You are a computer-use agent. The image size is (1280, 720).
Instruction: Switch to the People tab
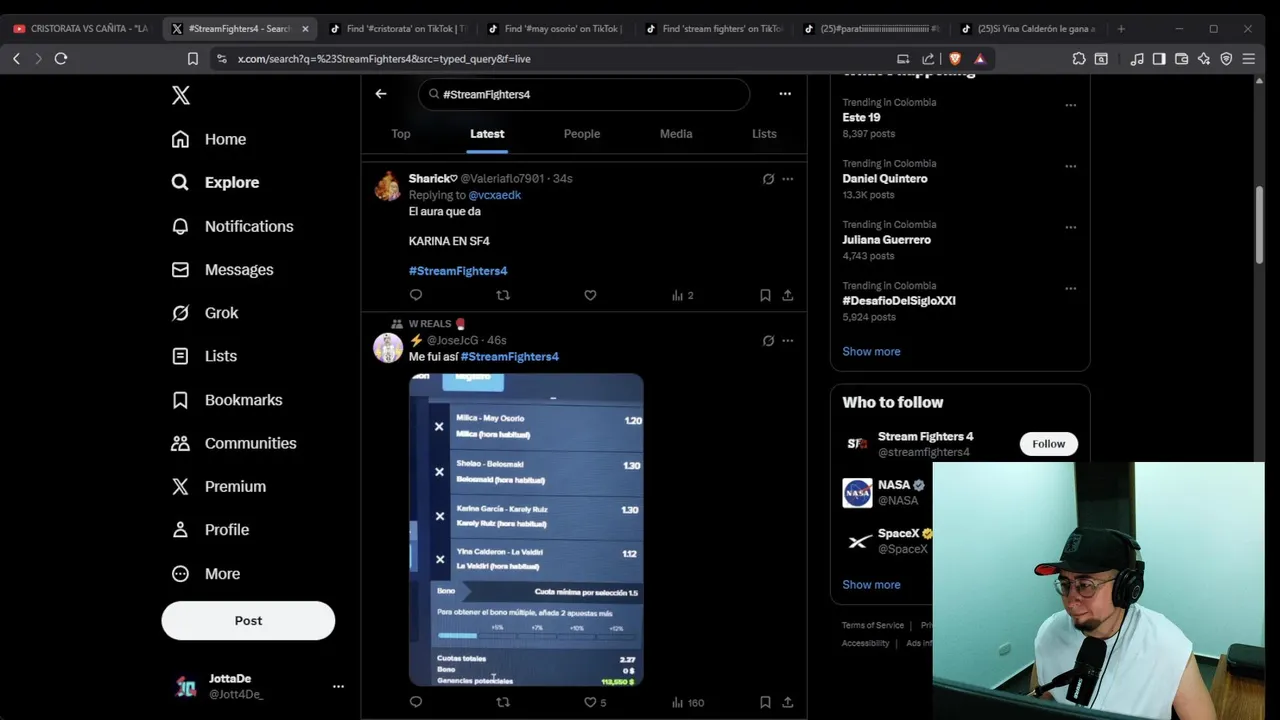click(582, 133)
